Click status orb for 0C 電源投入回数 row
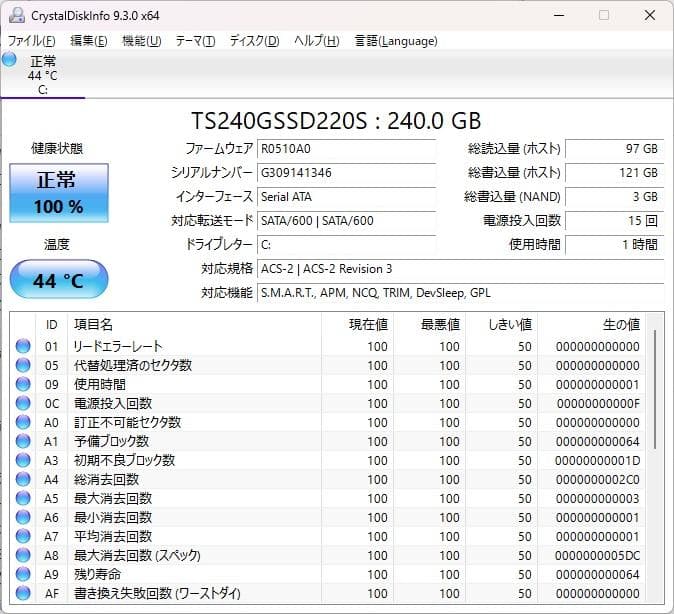Screen dimensions: 674x614 pos(23,403)
